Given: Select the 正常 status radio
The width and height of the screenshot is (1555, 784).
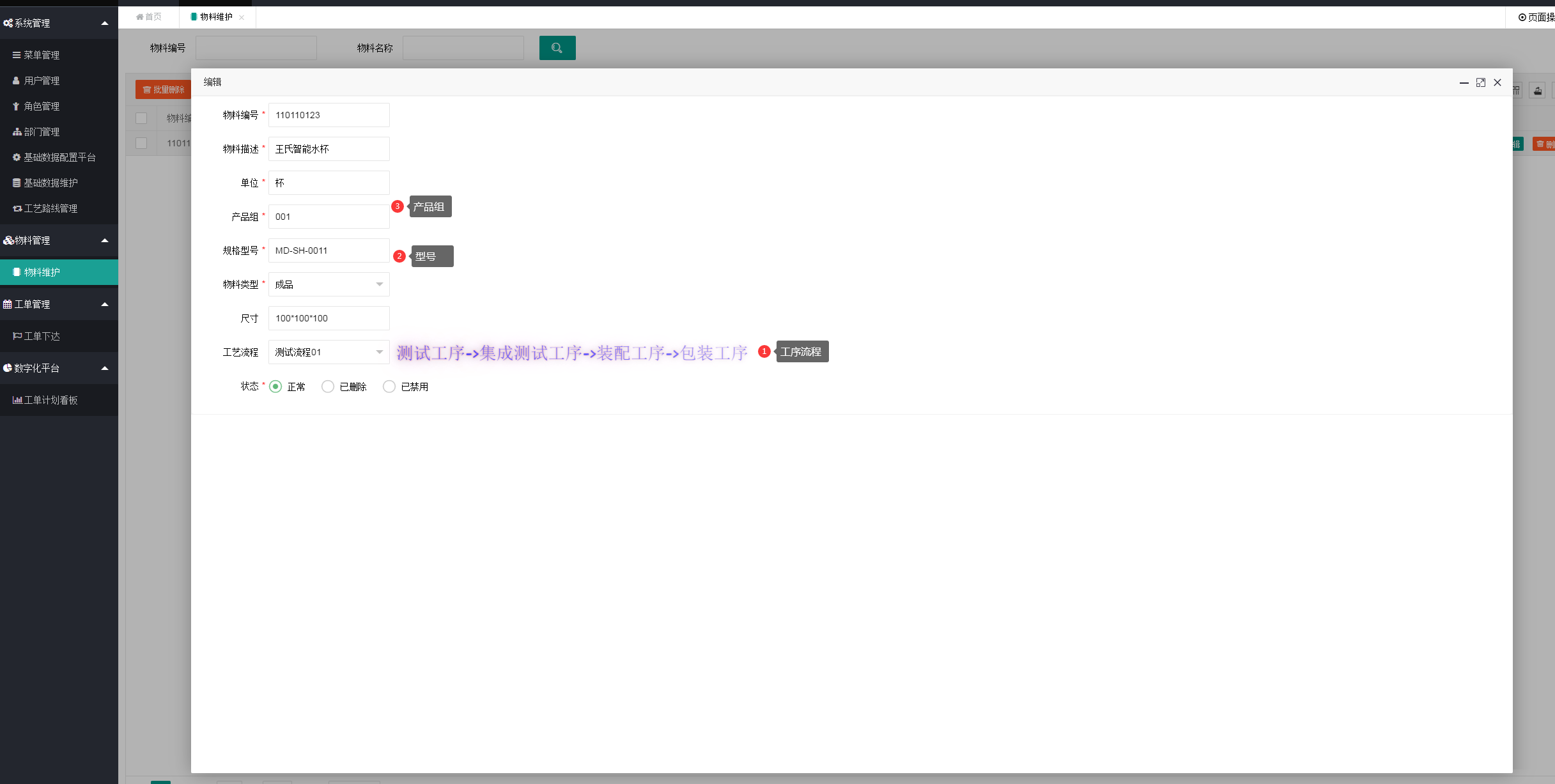Looking at the screenshot, I should (275, 387).
